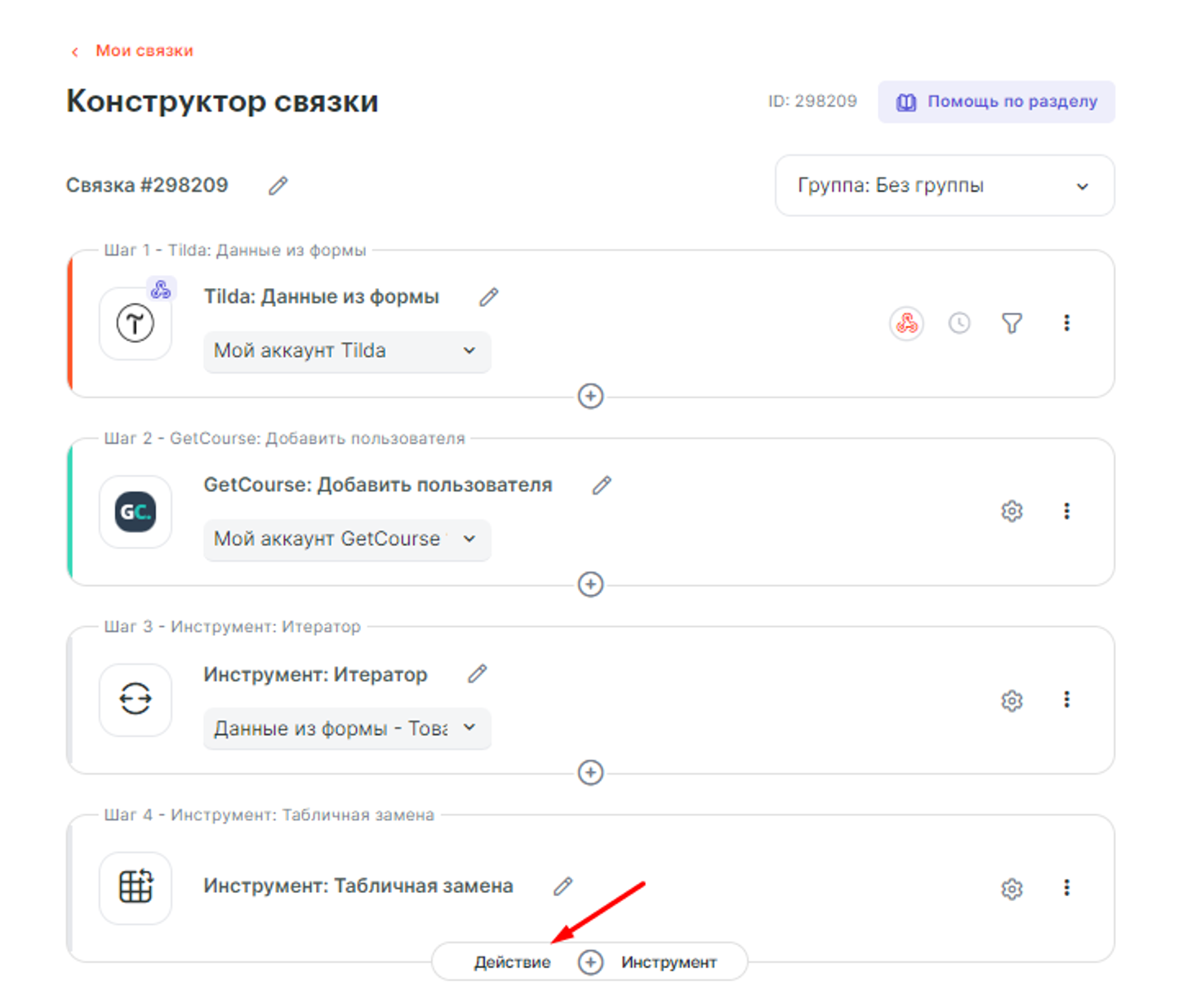Screen dimensions: 1192x1008
Task: Expand the Группа: Без группы dropdown
Action: [x=945, y=186]
